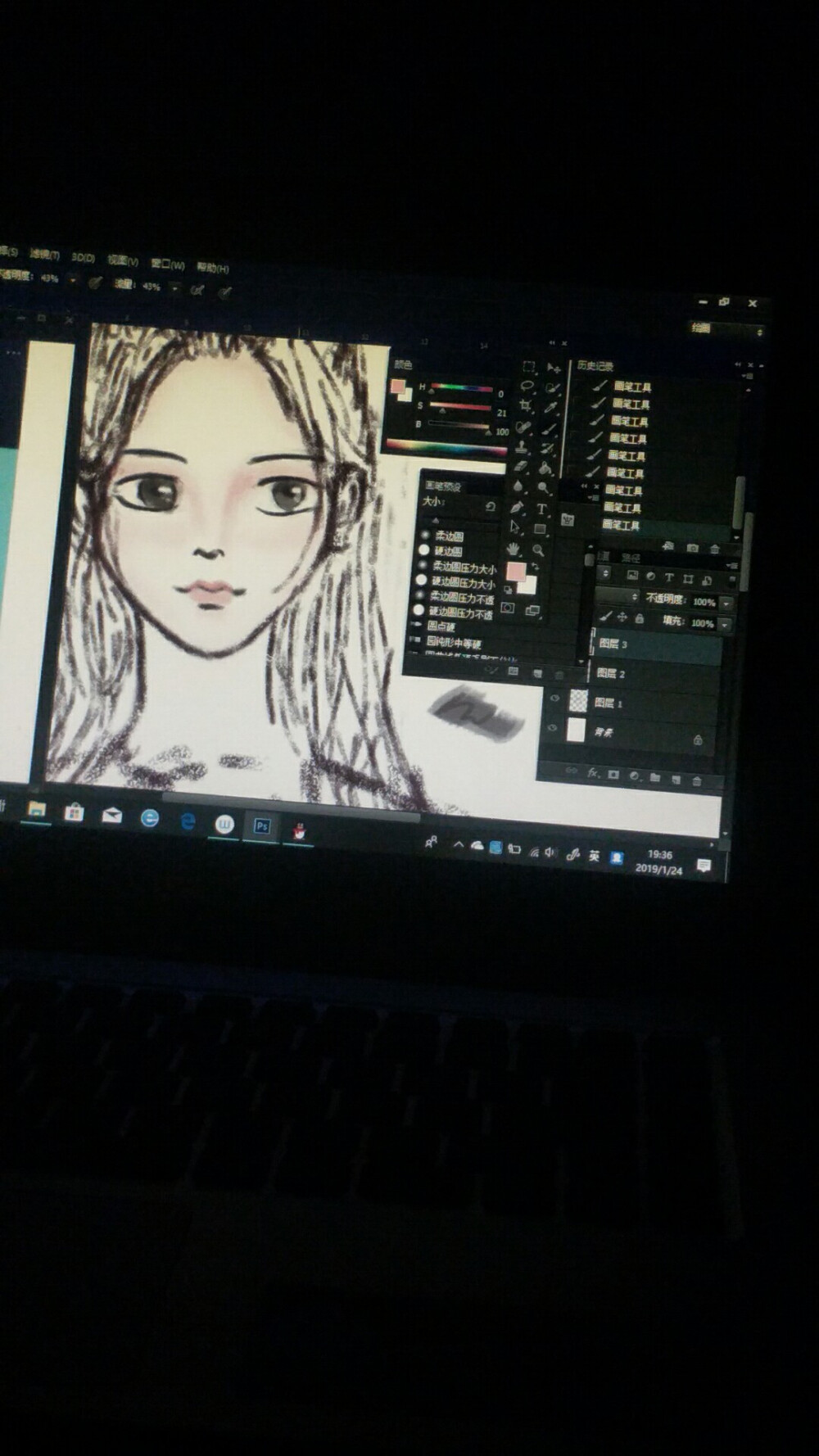Select the 硬边圆 brush preset
The width and height of the screenshot is (819, 1456).
click(447, 551)
